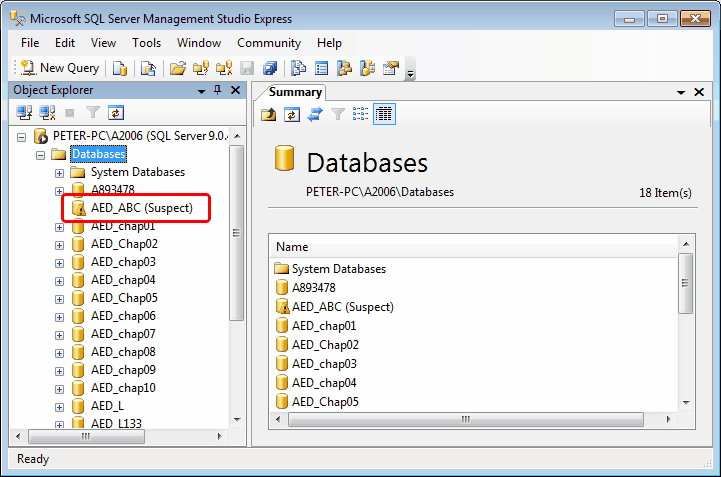Open the Edit menu
The width and height of the screenshot is (721, 477).
pos(65,43)
